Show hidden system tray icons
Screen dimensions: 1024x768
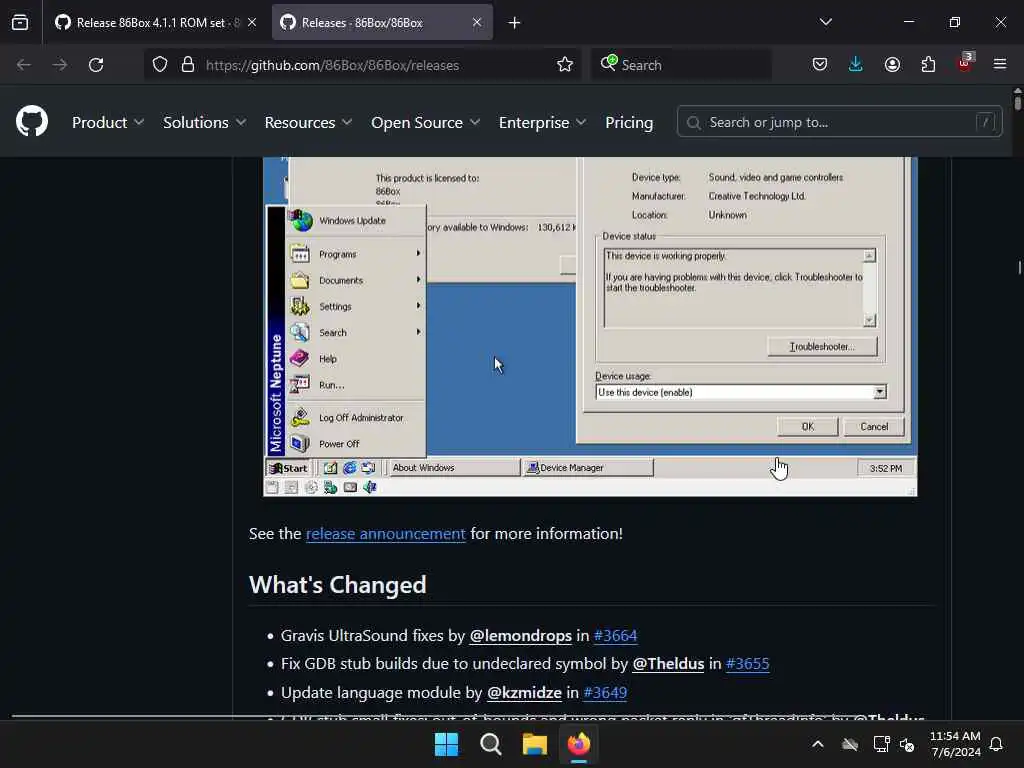click(x=818, y=744)
